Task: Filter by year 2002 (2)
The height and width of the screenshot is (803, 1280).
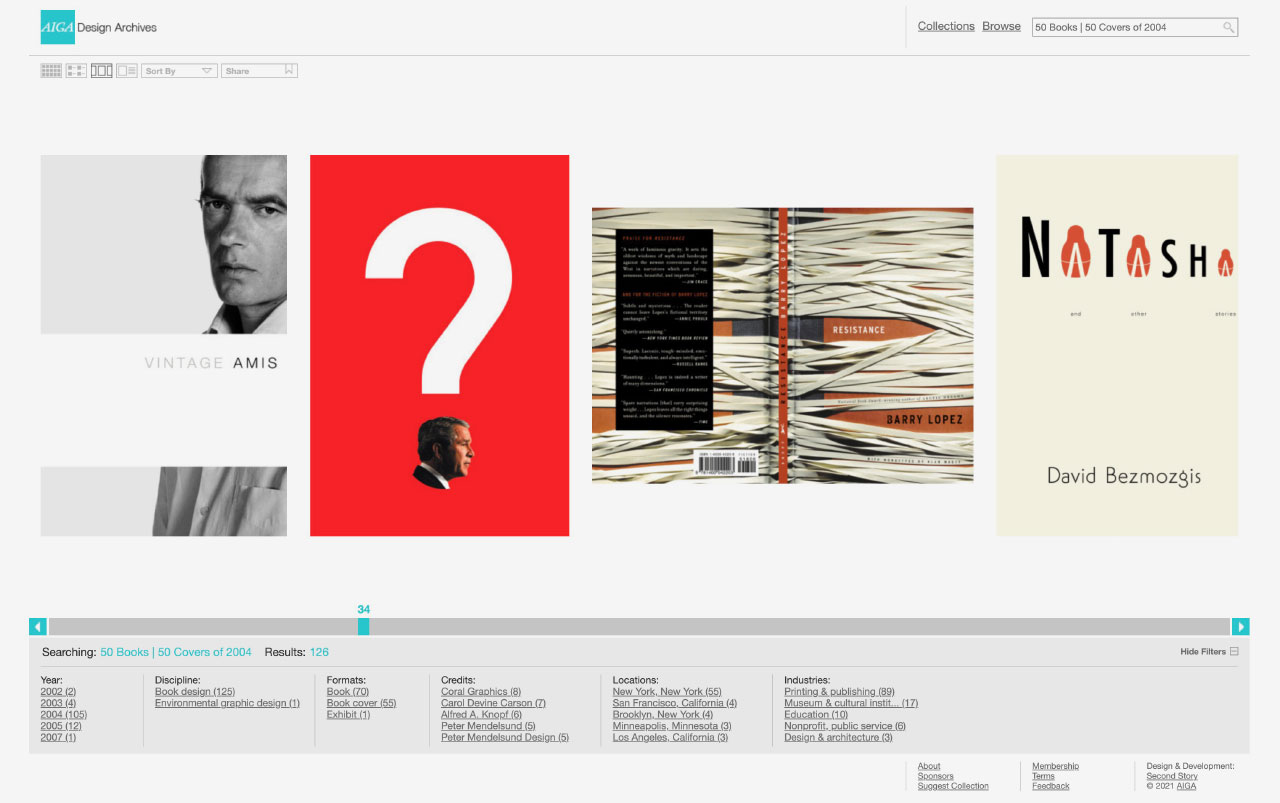Action: click(58, 692)
